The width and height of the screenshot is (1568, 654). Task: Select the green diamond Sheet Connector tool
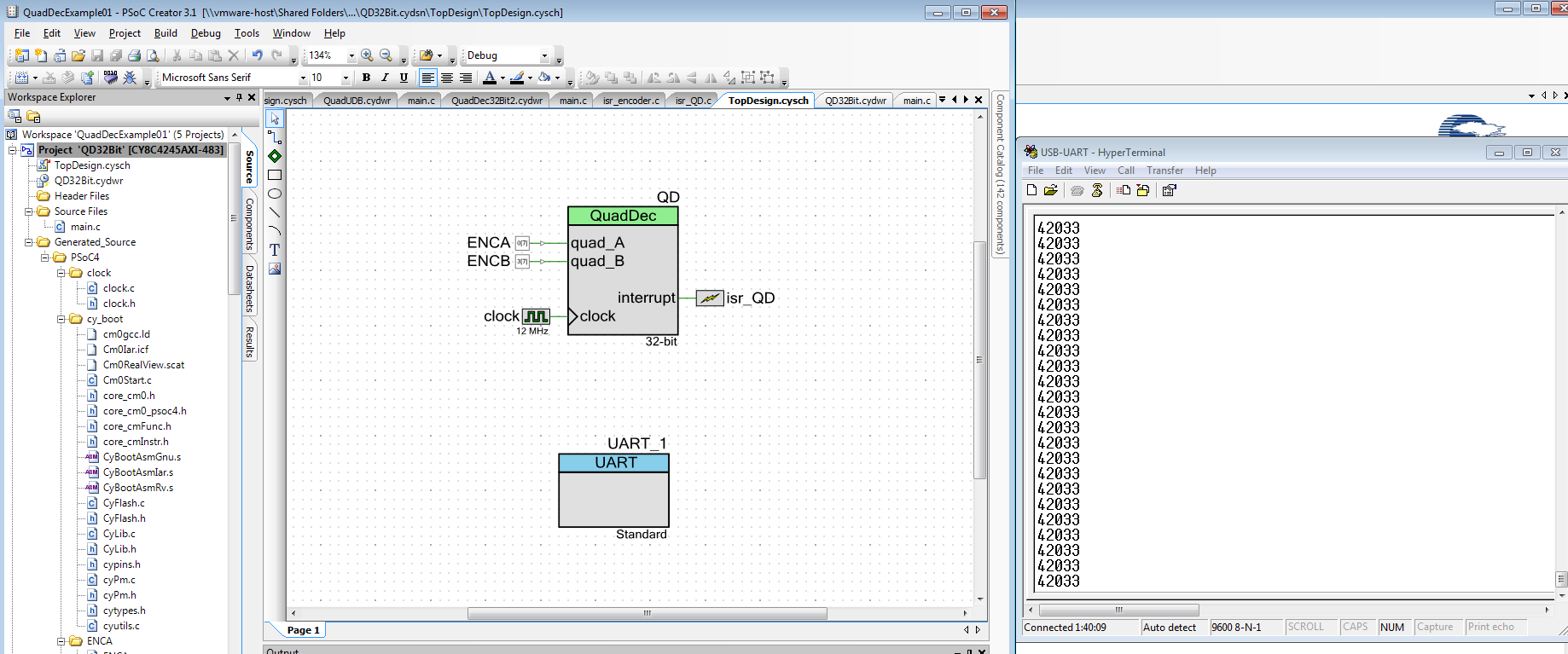click(275, 156)
